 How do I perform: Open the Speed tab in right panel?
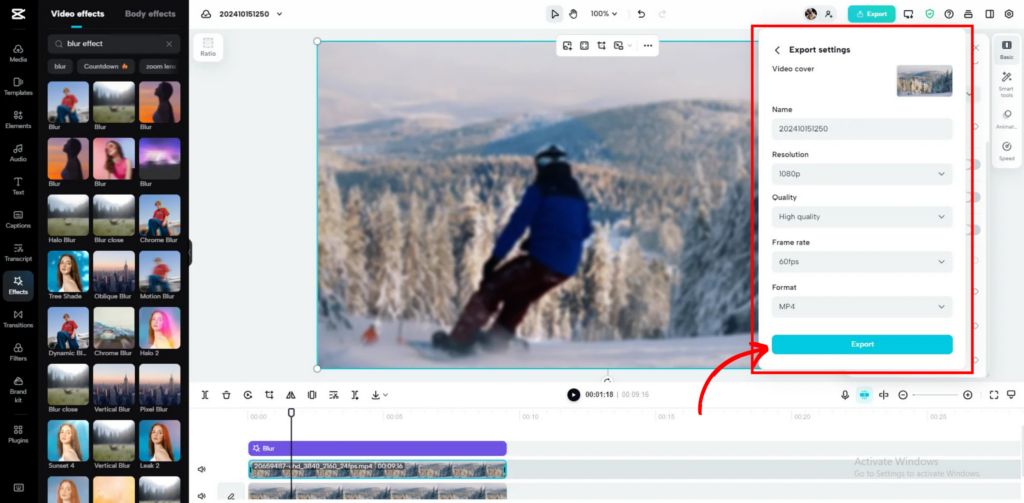[1006, 152]
